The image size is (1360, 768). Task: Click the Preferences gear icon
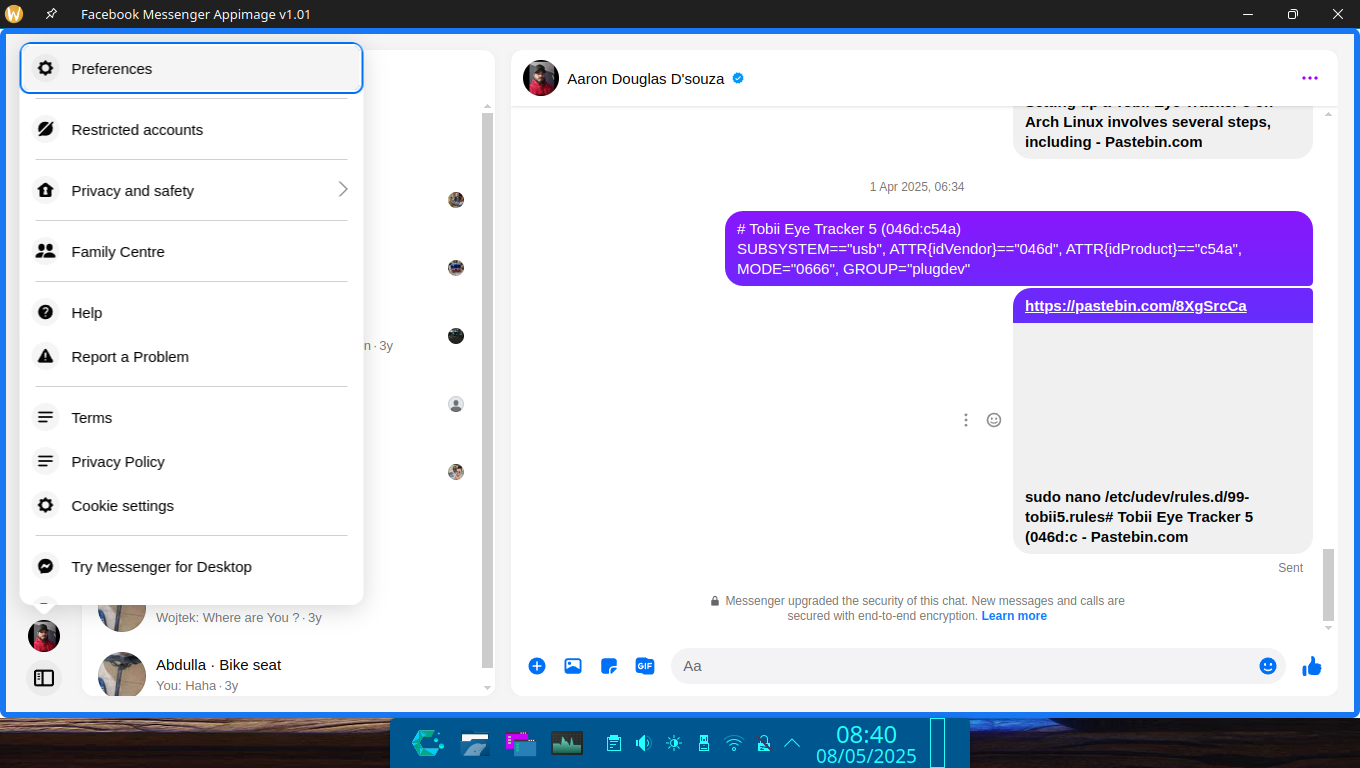click(45, 68)
